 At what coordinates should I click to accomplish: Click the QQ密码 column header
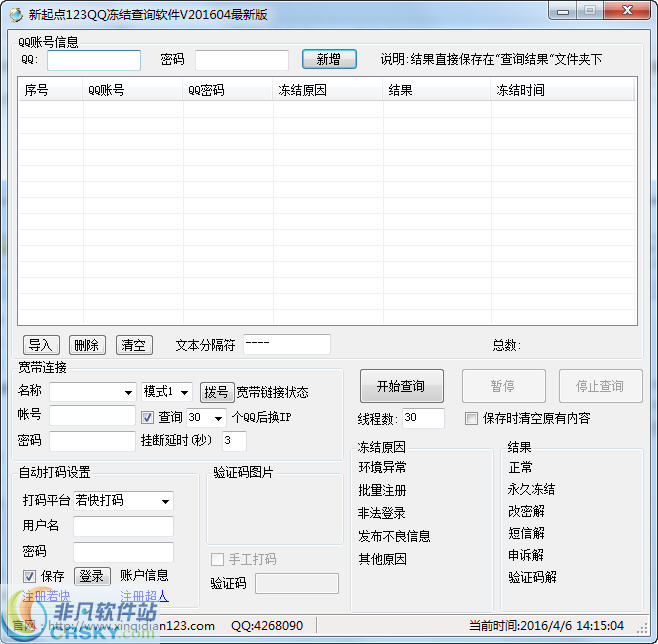click(228, 90)
